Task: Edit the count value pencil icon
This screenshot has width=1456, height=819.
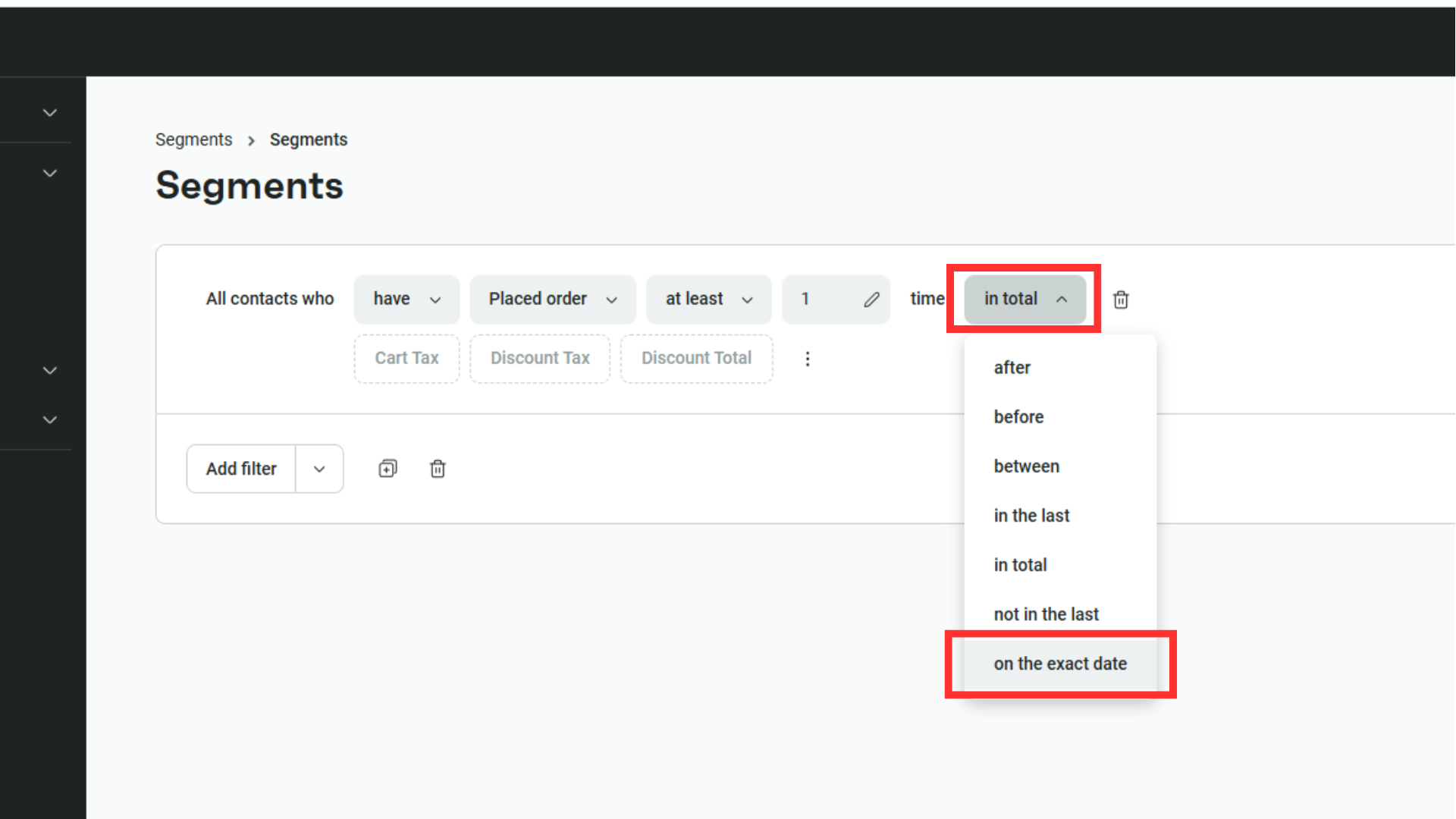Action: (871, 300)
